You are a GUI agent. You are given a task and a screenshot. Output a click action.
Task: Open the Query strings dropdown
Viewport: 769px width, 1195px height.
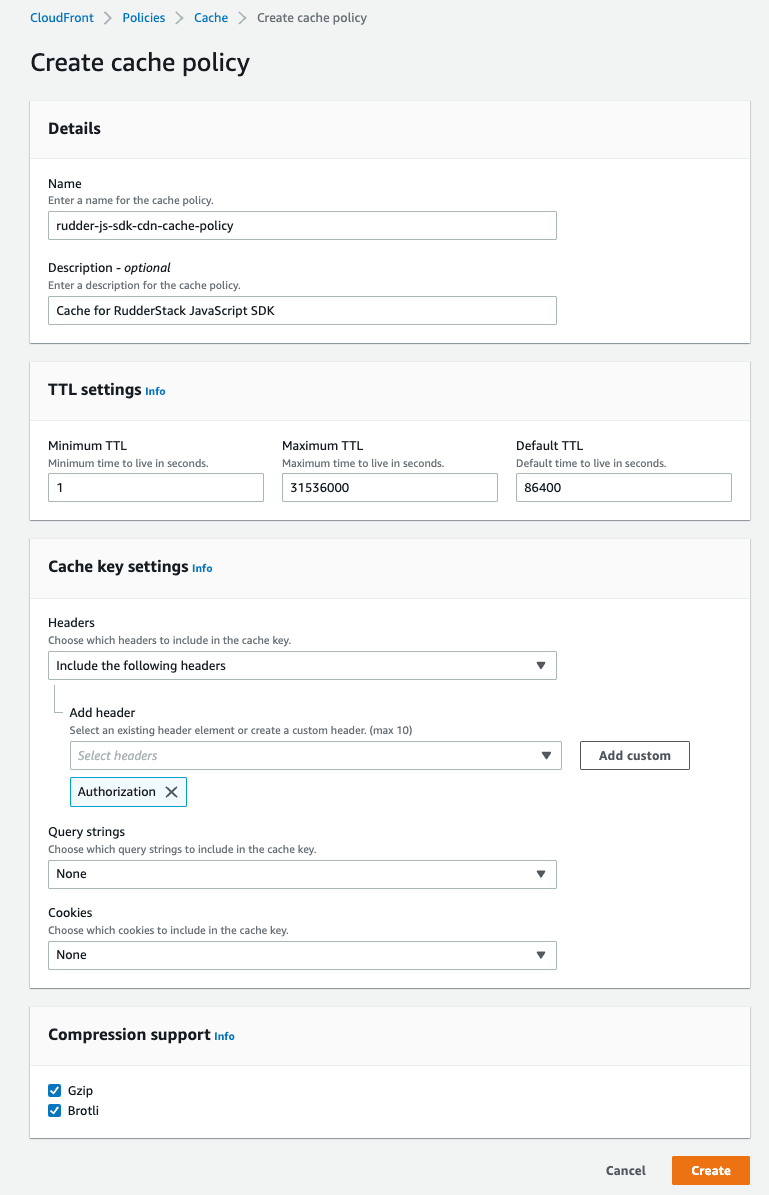[302, 874]
